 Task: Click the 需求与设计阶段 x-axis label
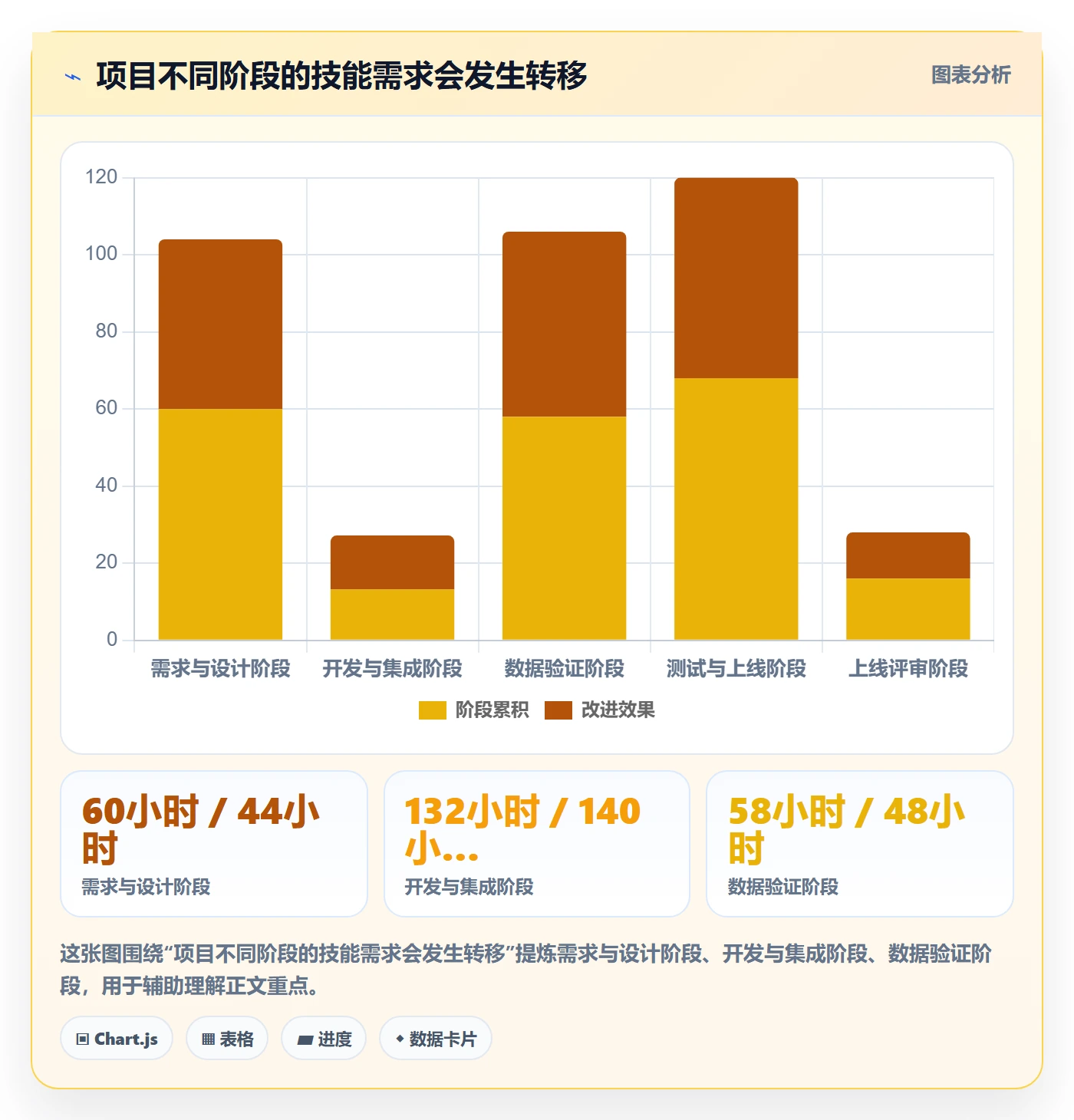pyautogui.click(x=220, y=669)
